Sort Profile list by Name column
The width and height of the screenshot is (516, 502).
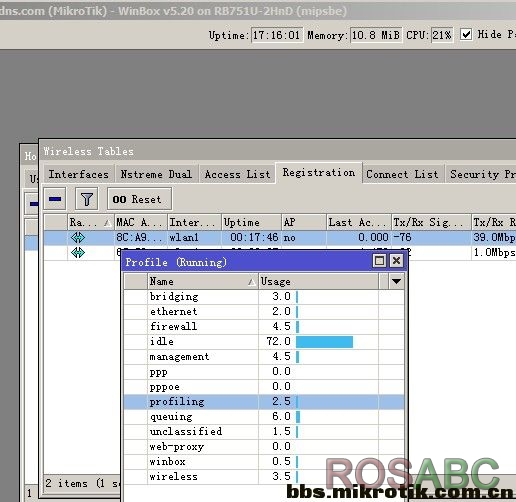point(203,281)
